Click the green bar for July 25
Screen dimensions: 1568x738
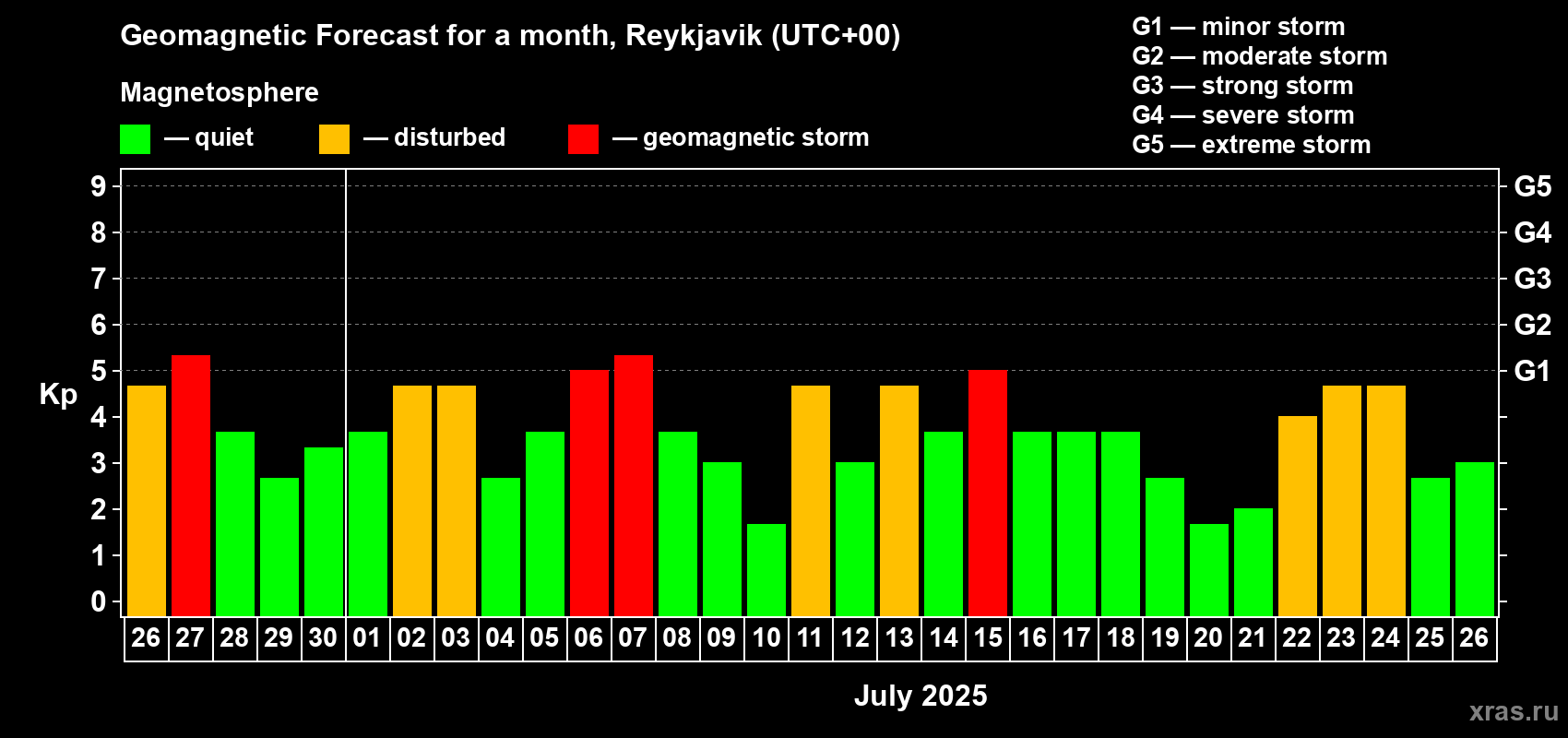point(1431,547)
